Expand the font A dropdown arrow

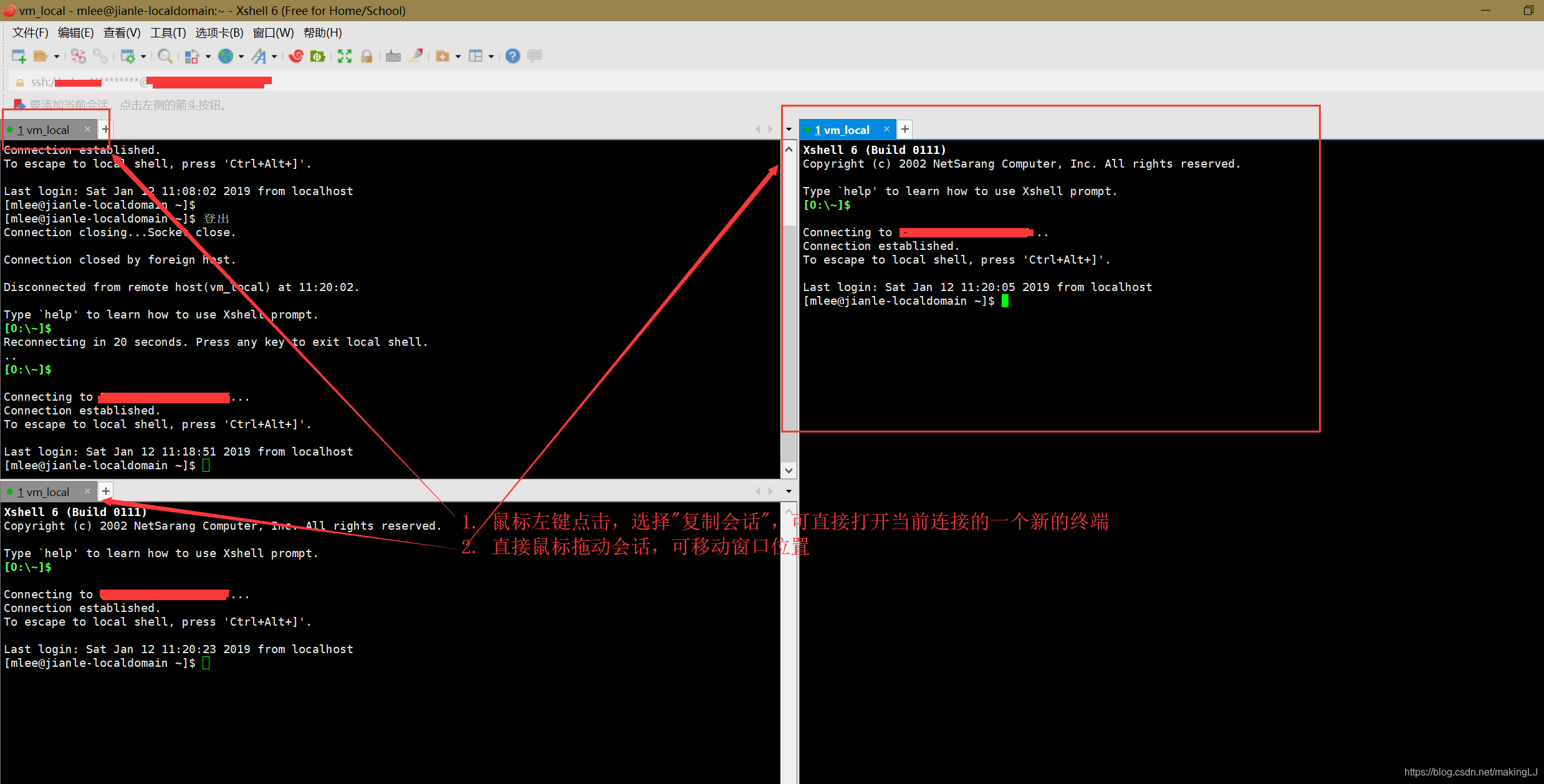(x=274, y=57)
